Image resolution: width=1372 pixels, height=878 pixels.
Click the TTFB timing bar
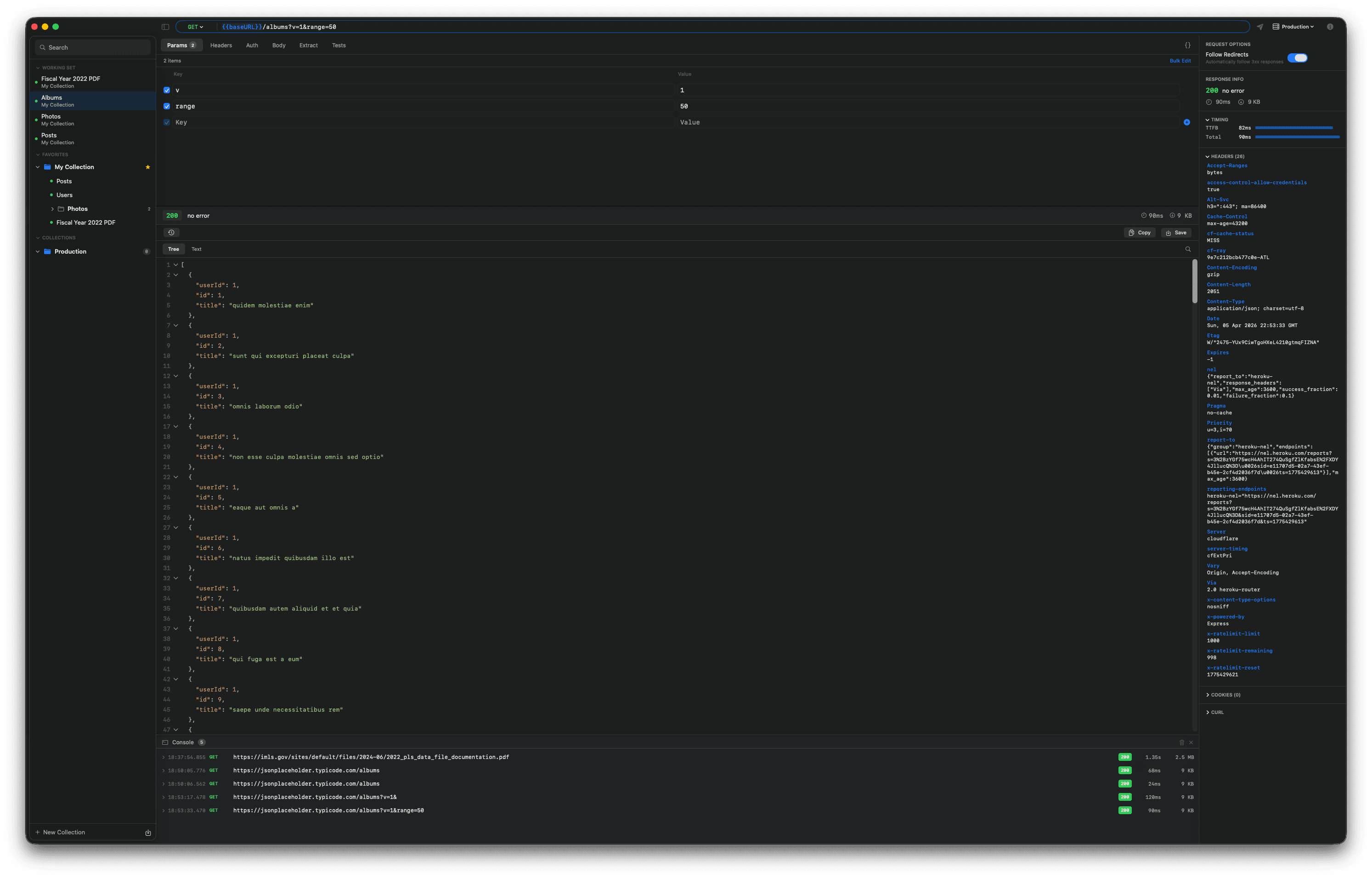point(1294,128)
